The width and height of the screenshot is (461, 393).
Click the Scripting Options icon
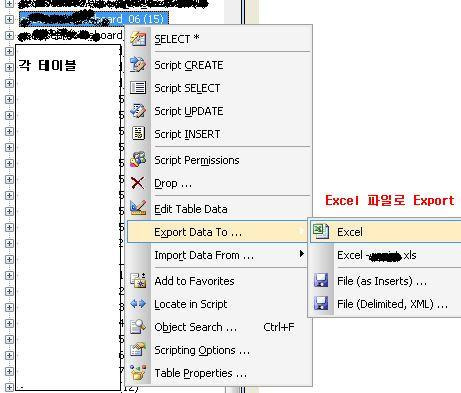click(x=138, y=350)
